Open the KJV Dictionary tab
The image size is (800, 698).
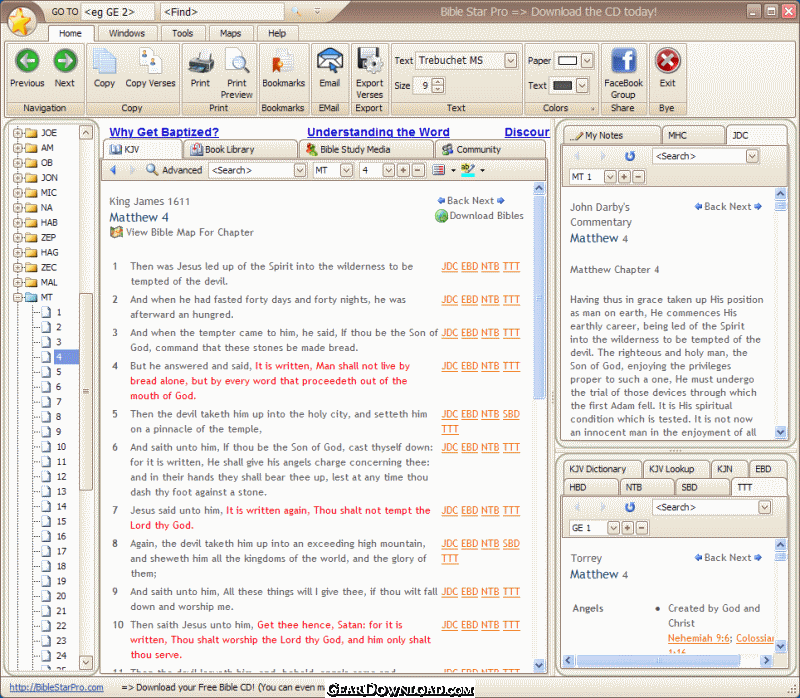602,469
